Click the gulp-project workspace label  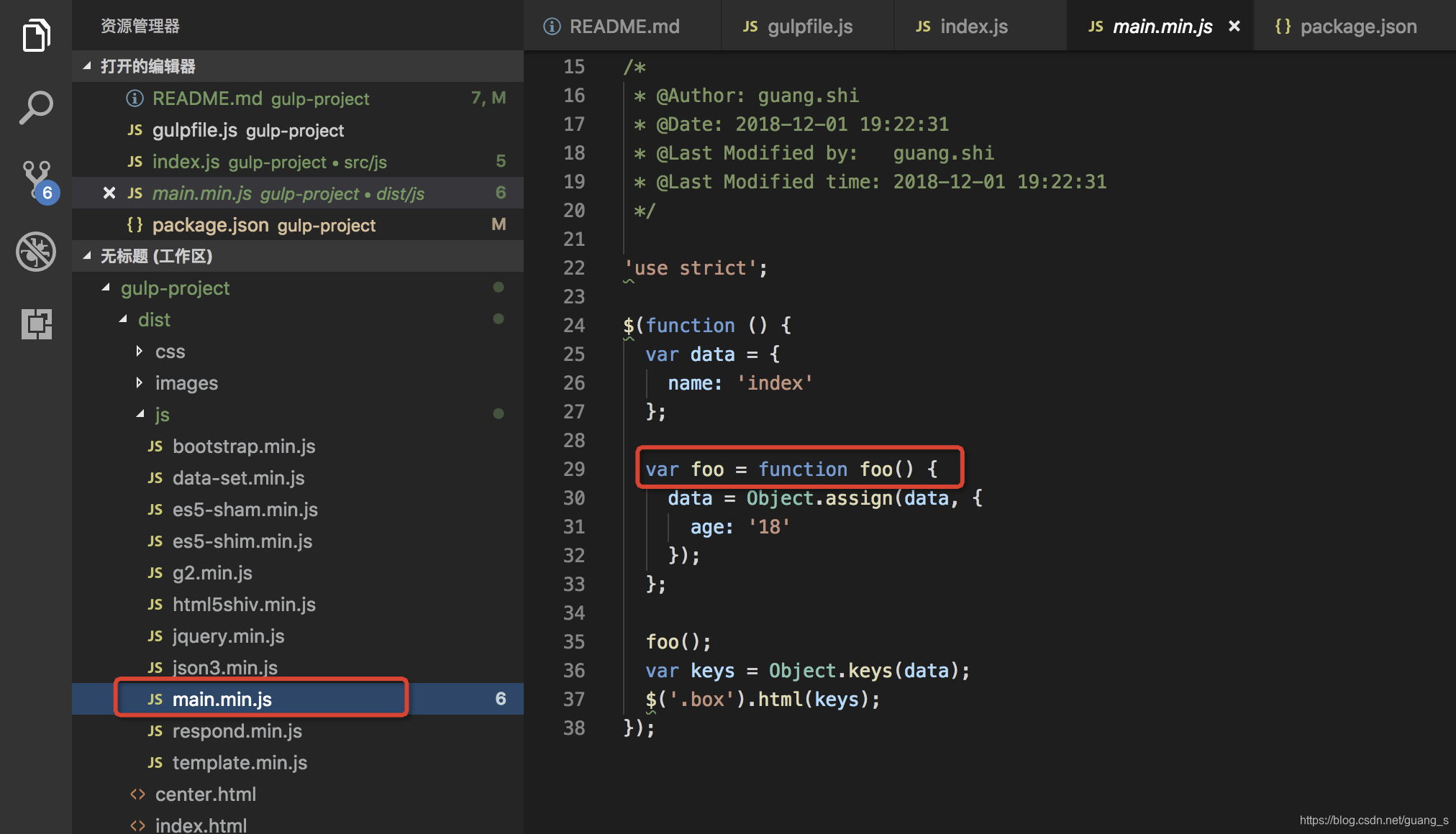pyautogui.click(x=175, y=288)
